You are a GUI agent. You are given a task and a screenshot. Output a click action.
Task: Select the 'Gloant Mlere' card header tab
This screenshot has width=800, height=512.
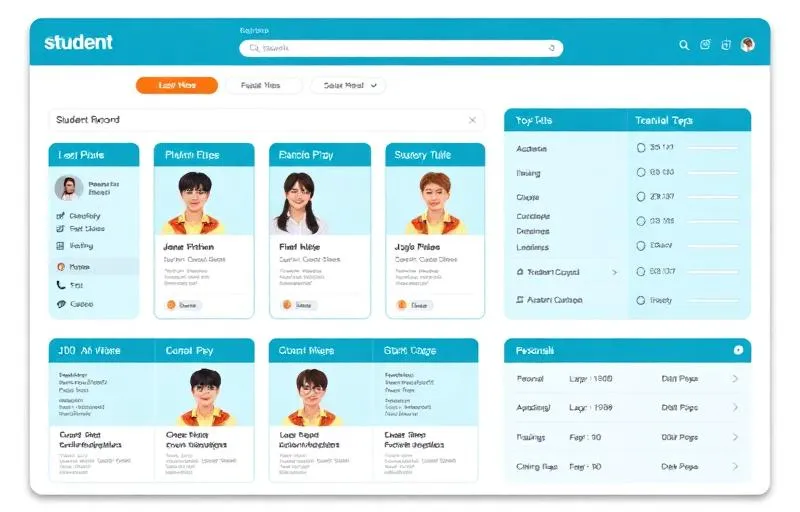tap(321, 350)
